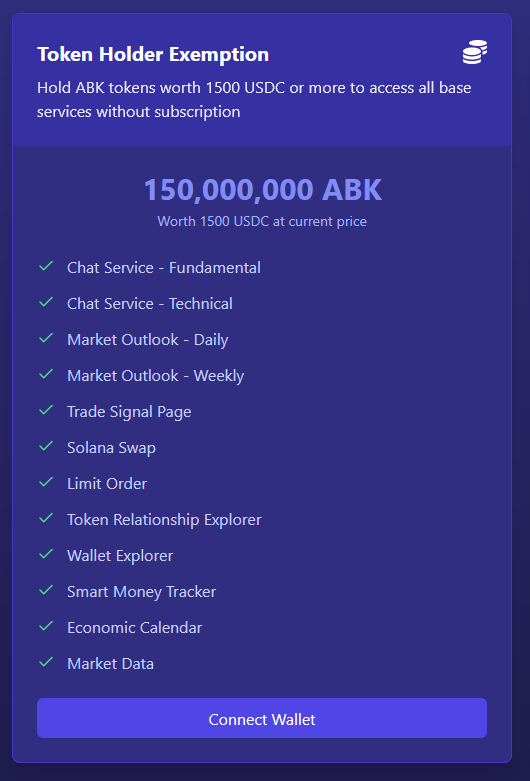Click checkmark beside Wallet Explorer
This screenshot has width=530, height=781.
pyautogui.click(x=46, y=554)
